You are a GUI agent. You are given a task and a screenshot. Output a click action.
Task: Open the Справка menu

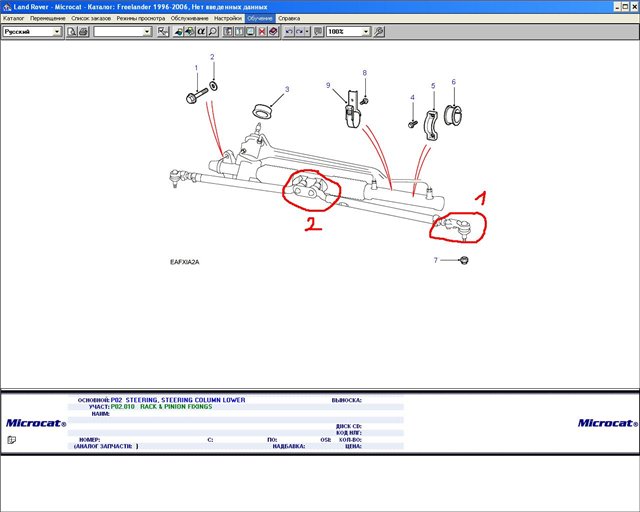pos(289,18)
